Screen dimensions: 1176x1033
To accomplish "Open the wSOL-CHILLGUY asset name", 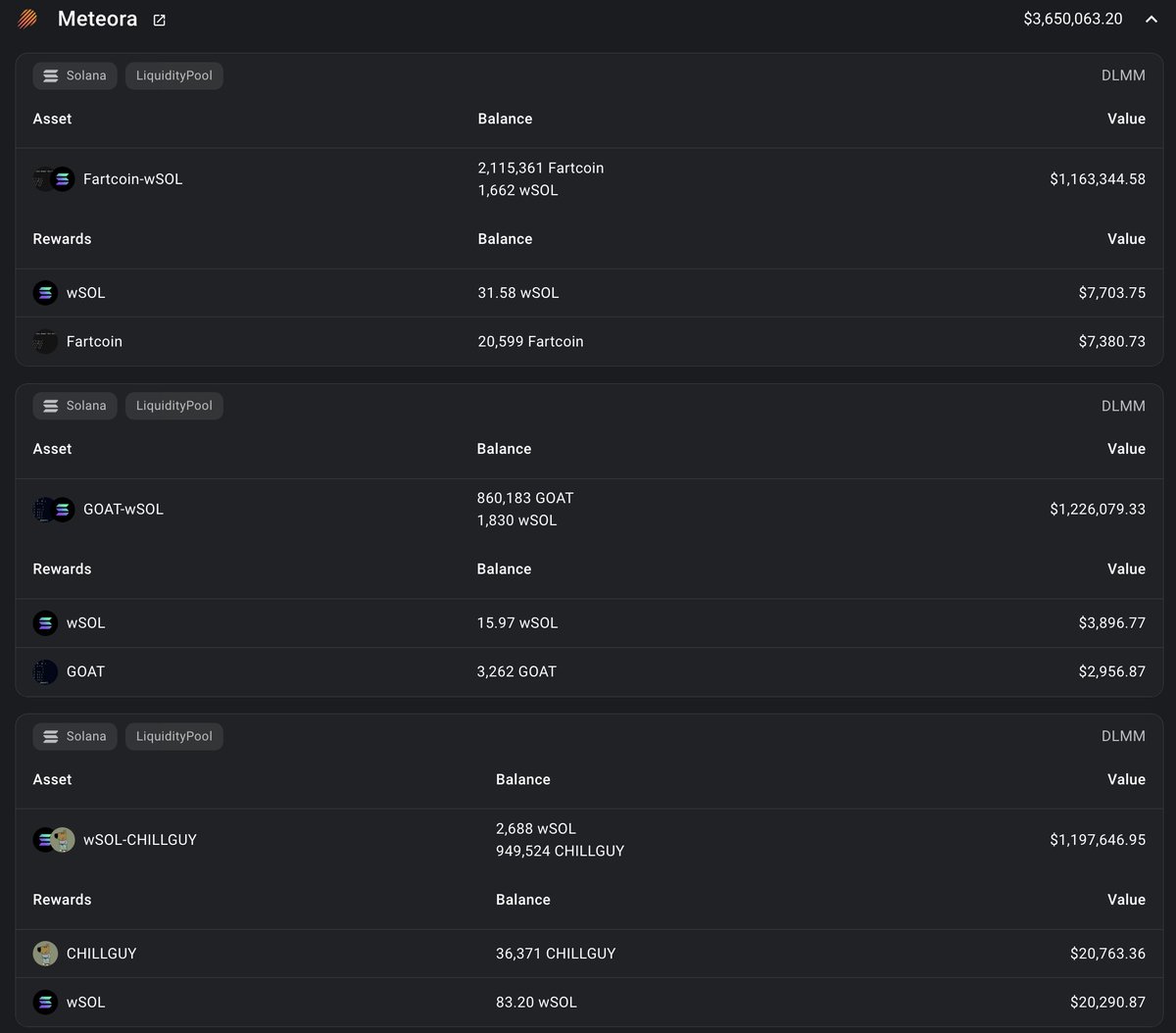I will point(140,840).
